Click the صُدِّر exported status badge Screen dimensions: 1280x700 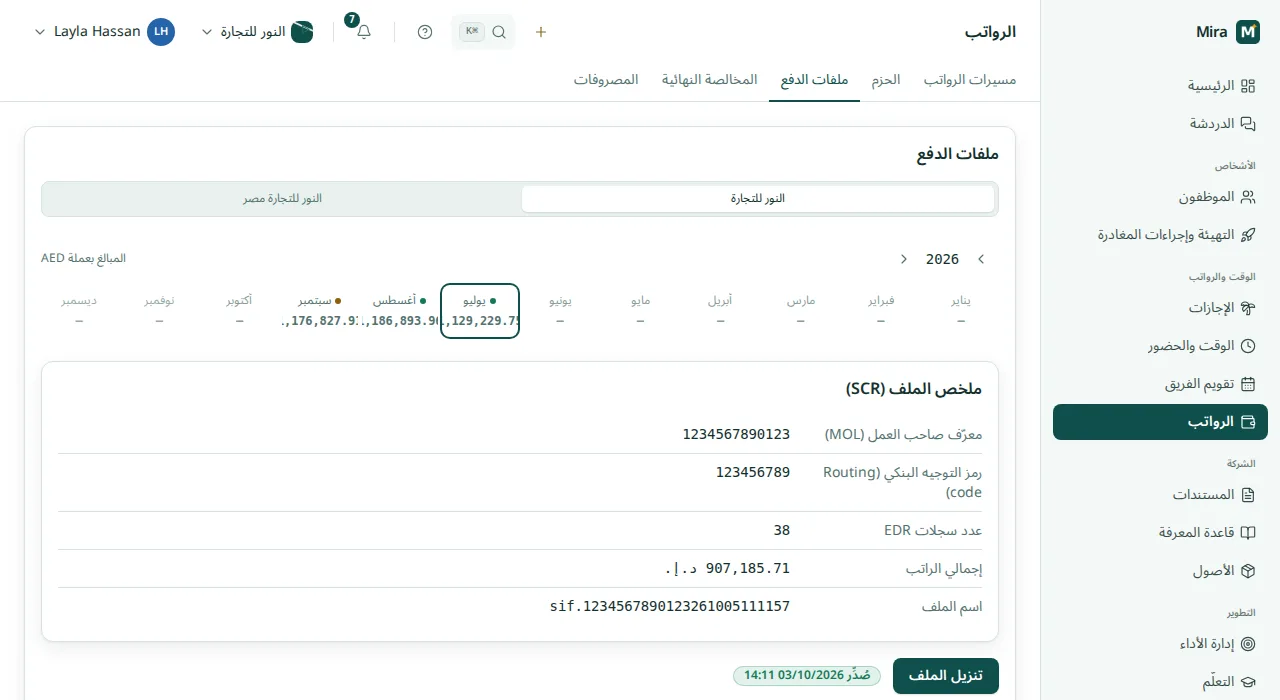(807, 676)
